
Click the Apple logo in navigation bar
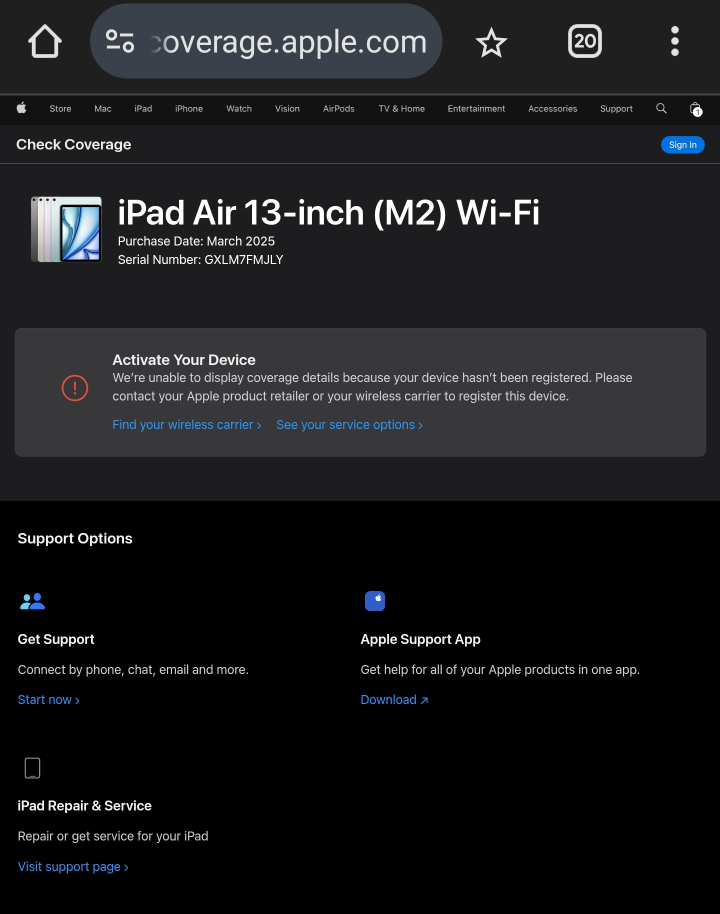(x=22, y=108)
